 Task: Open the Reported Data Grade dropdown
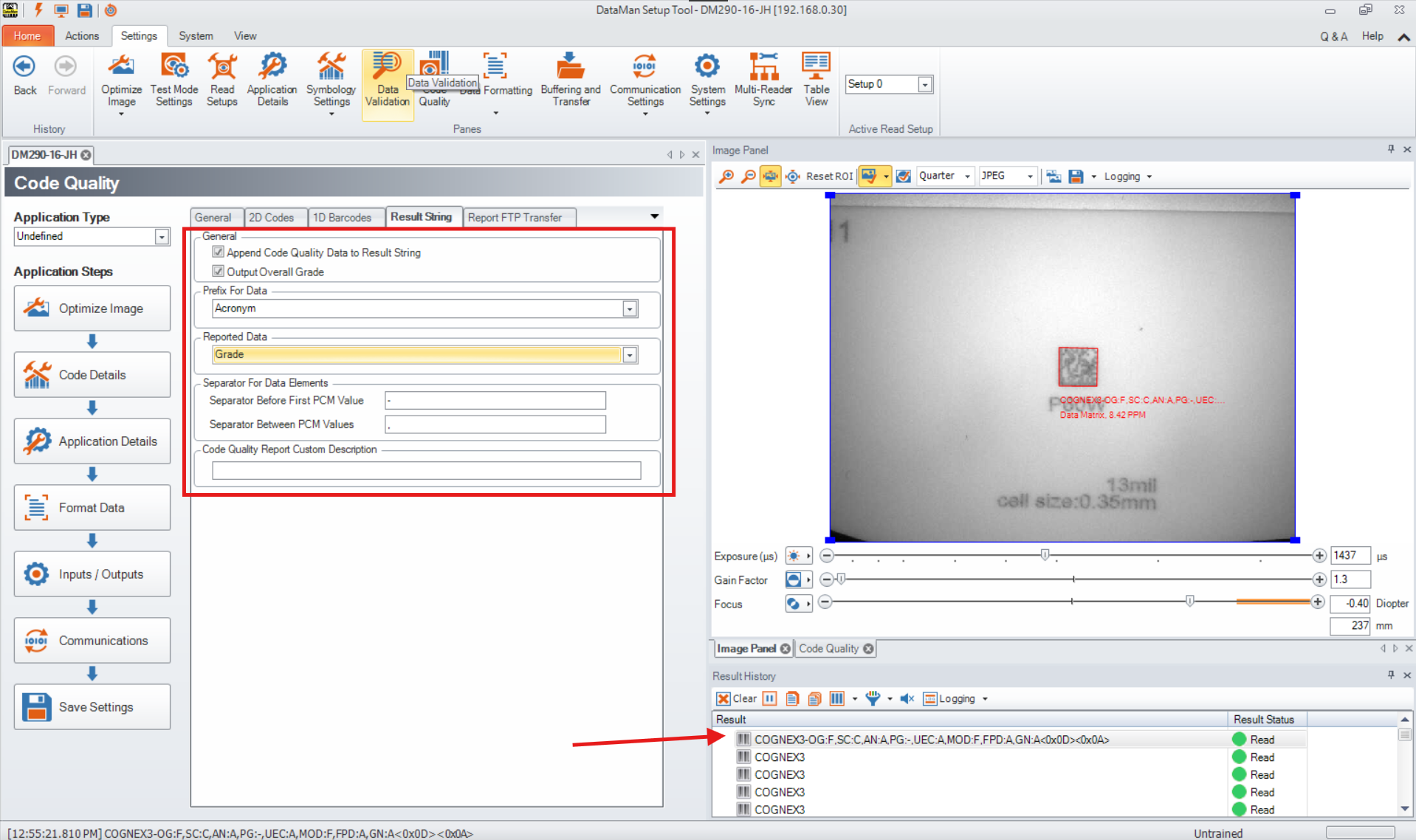[x=630, y=355]
